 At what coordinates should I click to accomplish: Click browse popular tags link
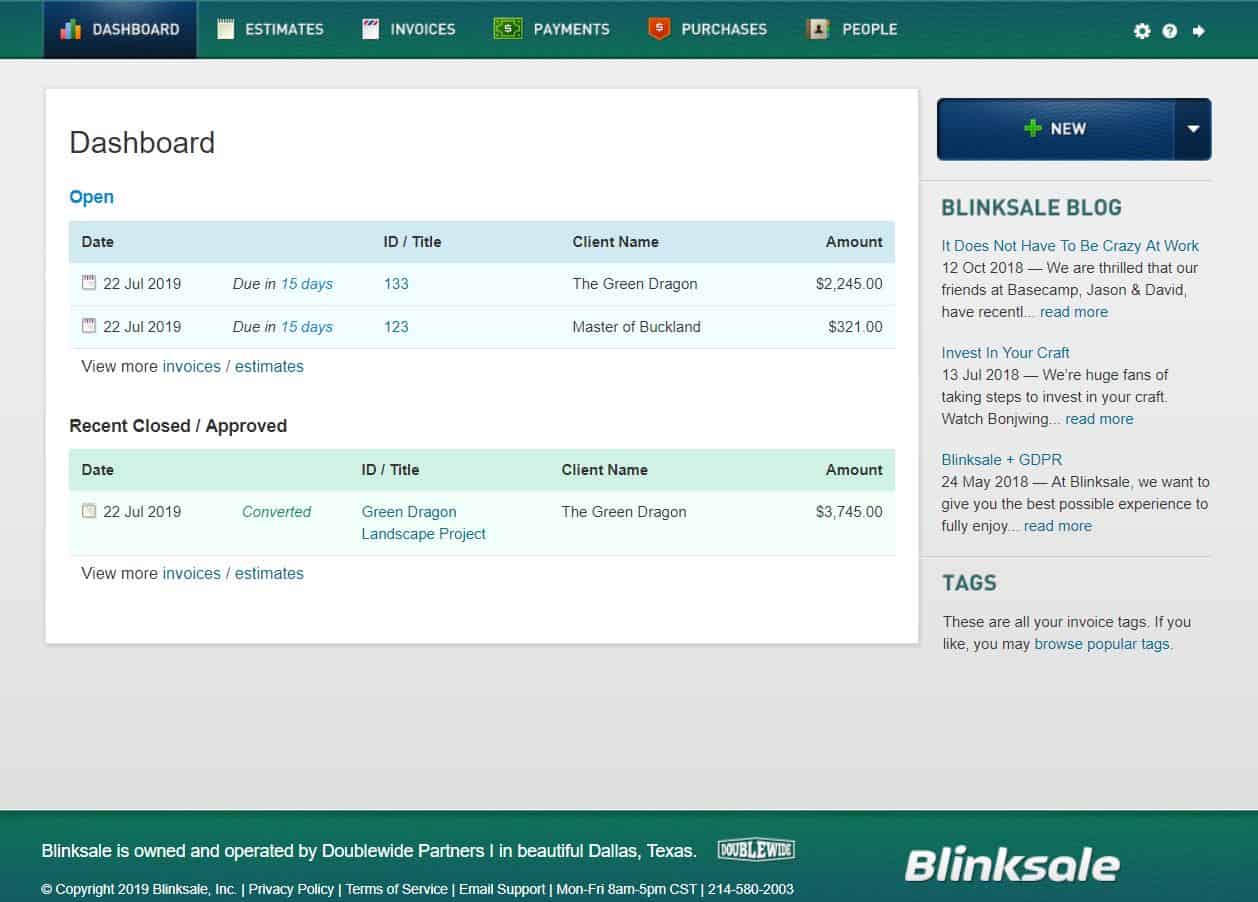pos(1101,644)
